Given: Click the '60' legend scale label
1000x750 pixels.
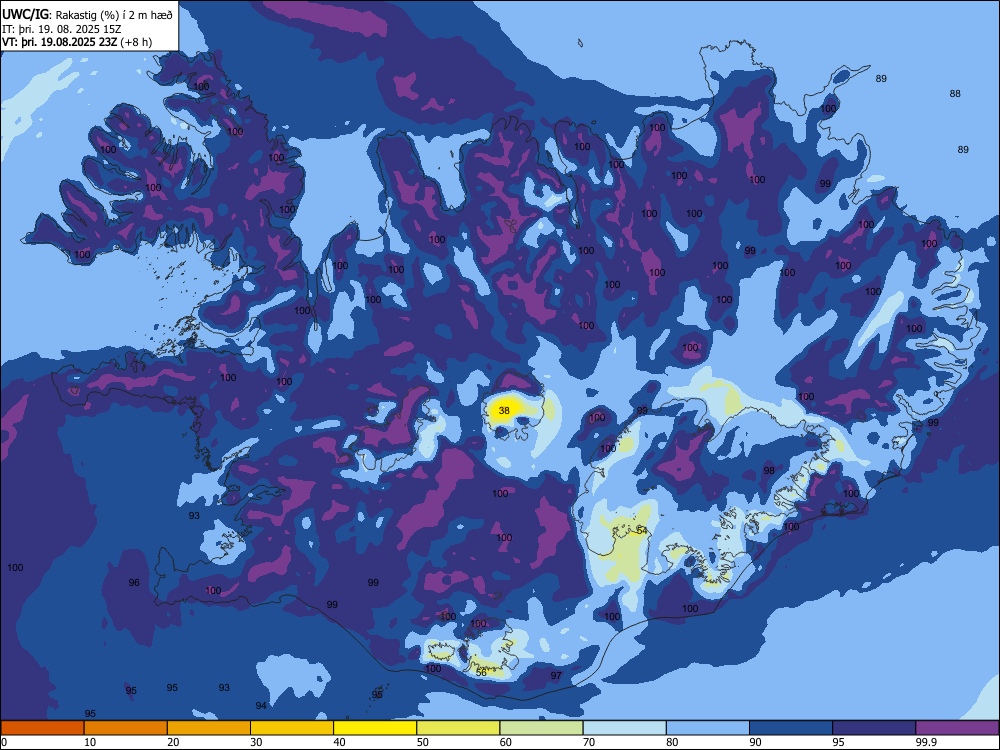Looking at the screenshot, I should pyautogui.click(x=506, y=742).
